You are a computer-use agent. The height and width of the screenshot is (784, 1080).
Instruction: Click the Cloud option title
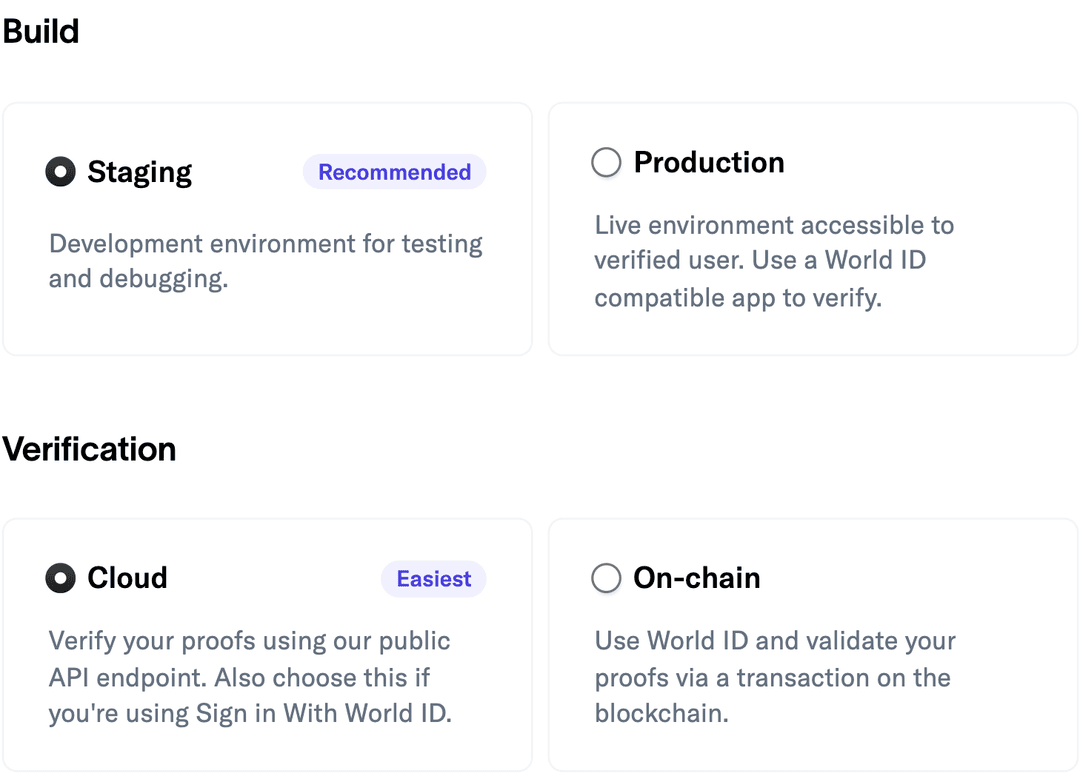127,578
